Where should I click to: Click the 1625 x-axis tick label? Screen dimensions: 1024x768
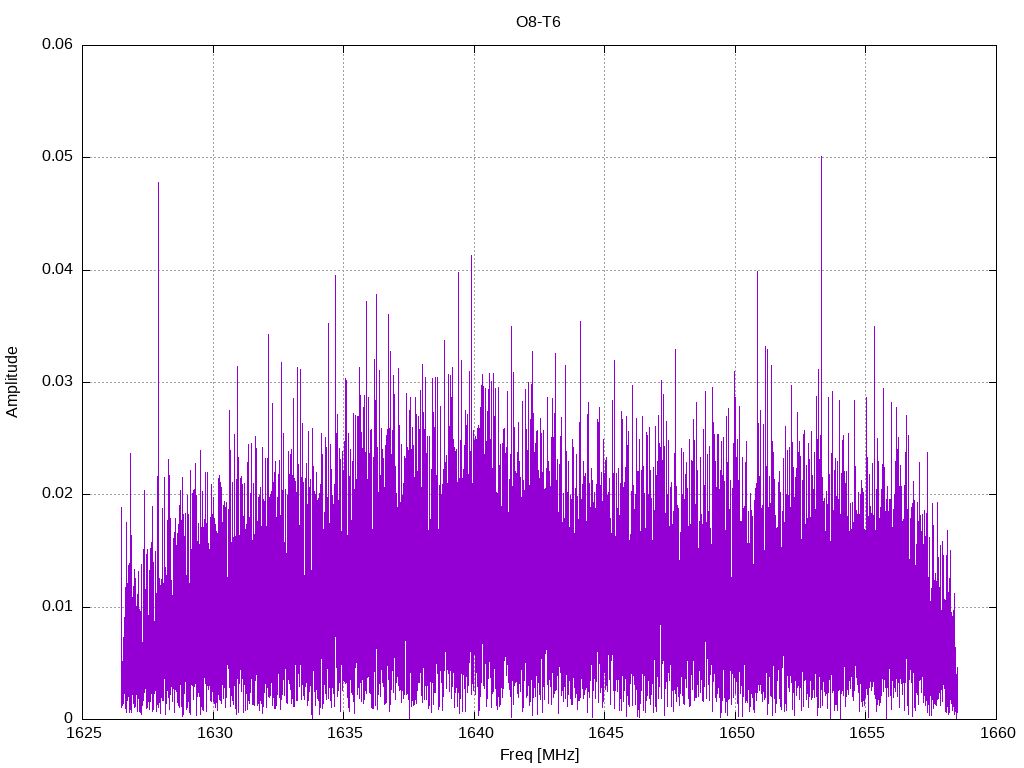coord(84,733)
